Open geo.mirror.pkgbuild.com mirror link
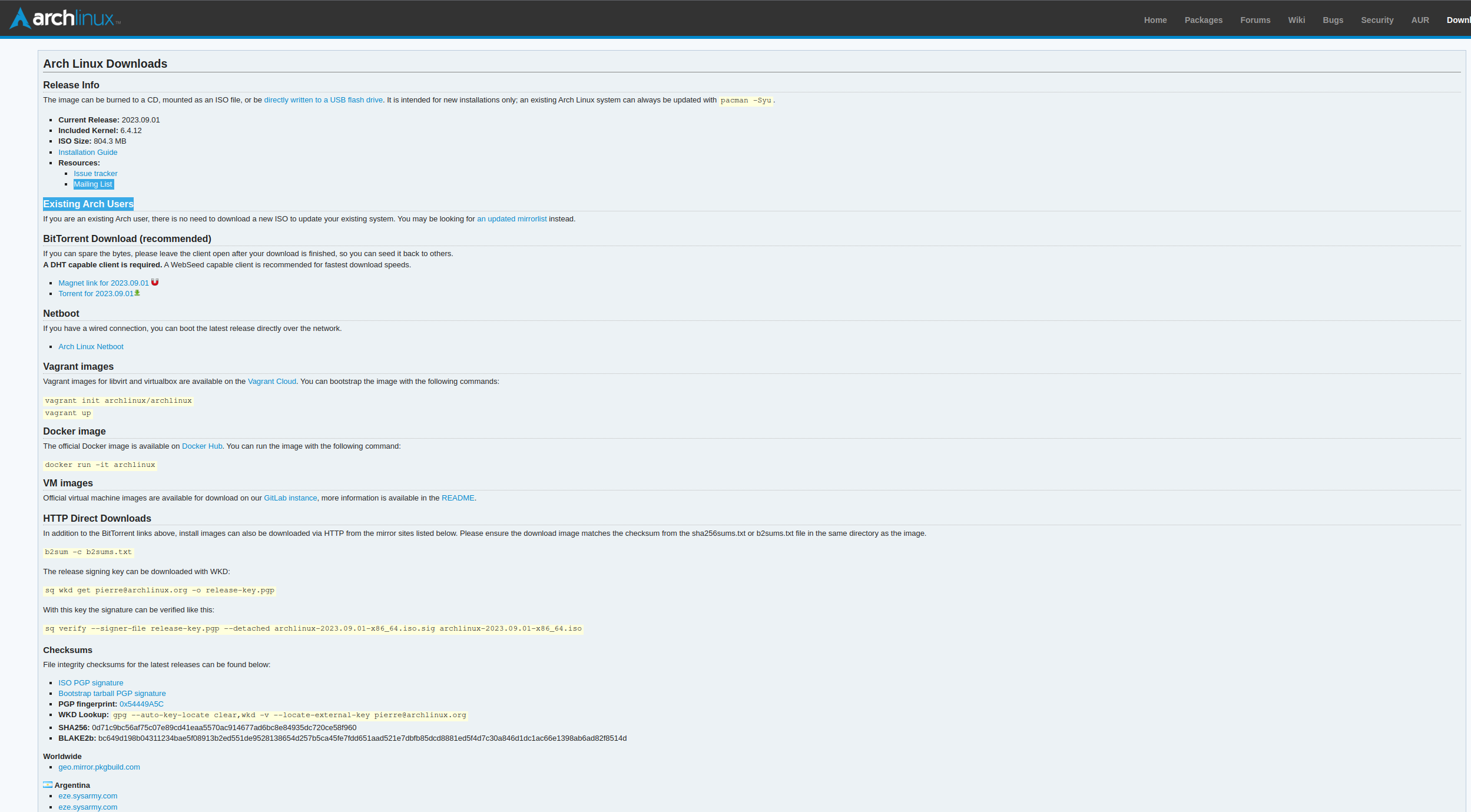This screenshot has height=812, width=1471. coord(99,767)
